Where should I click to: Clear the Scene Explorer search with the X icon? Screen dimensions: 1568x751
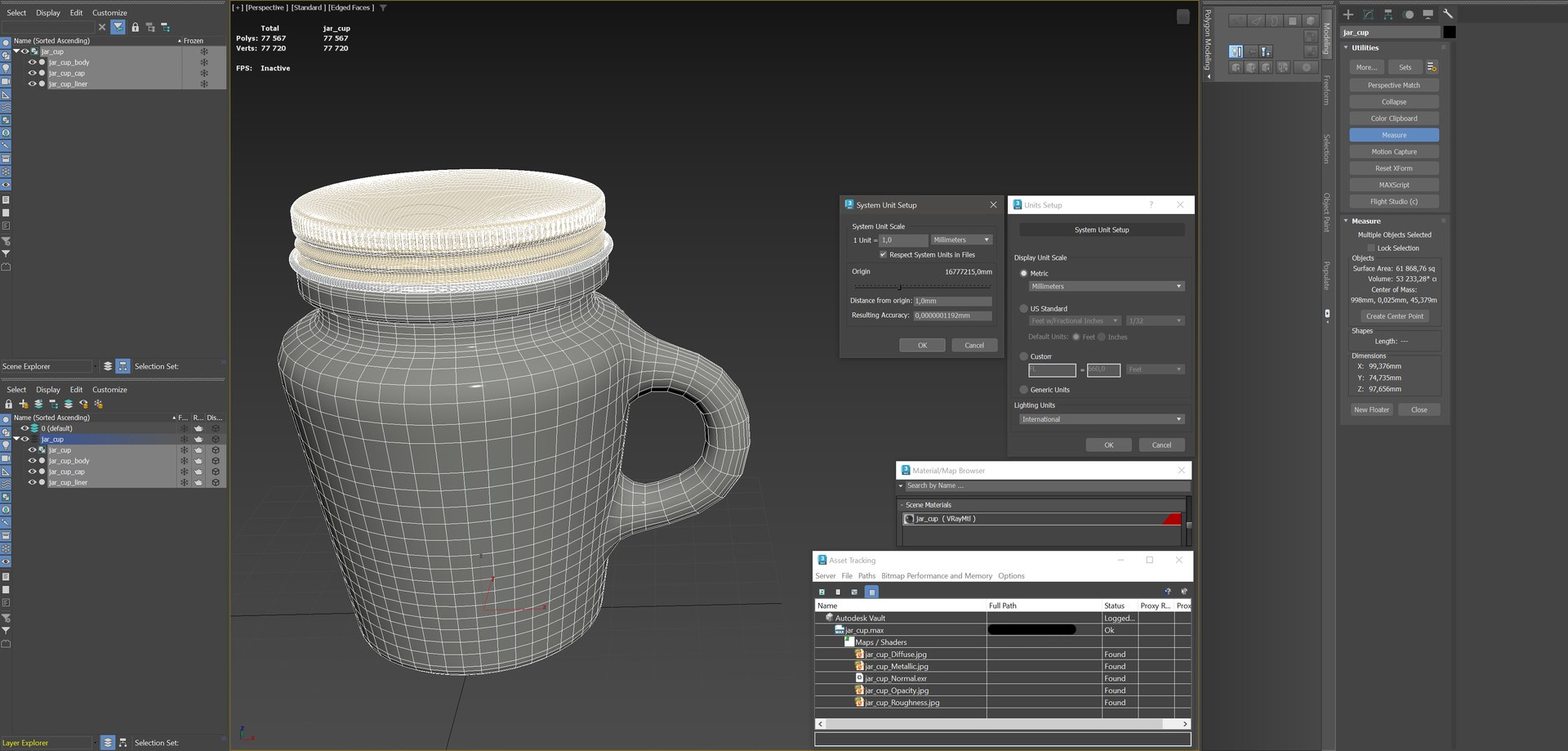click(102, 27)
